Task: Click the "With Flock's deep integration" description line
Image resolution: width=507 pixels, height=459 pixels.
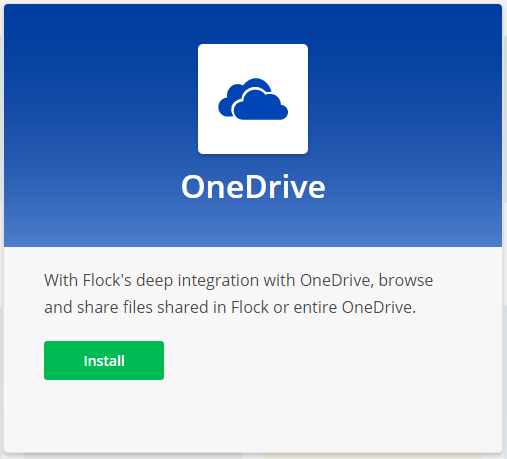Action: pos(239,280)
